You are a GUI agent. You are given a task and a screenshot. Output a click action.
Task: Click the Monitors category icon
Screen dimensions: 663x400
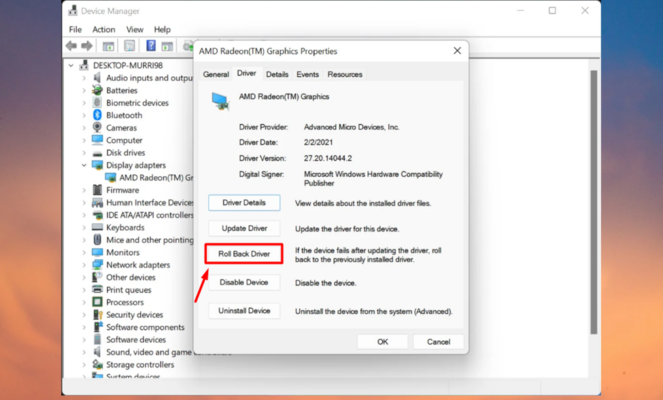click(x=97, y=252)
